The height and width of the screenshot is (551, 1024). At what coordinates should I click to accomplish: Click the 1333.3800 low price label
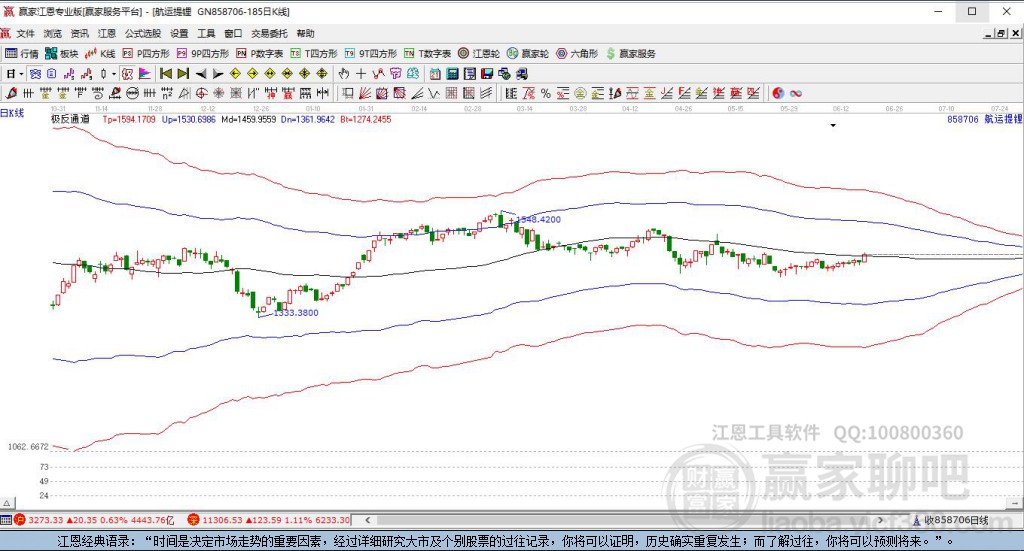[296, 313]
